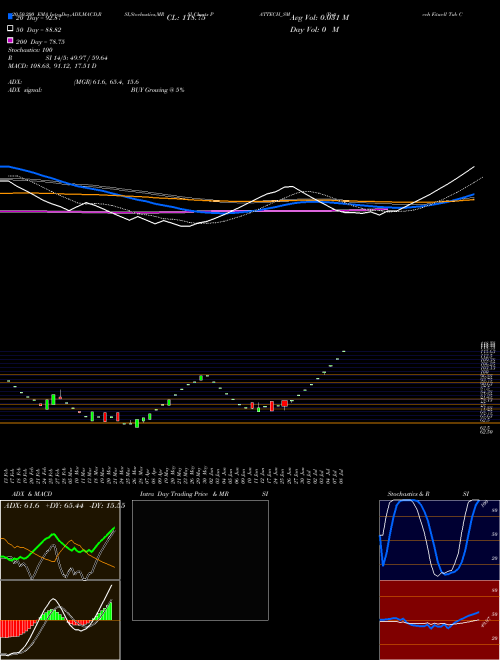The width and height of the screenshot is (500, 660).
Task: Click the 'ADX signal:' label
Action: click(25, 90)
